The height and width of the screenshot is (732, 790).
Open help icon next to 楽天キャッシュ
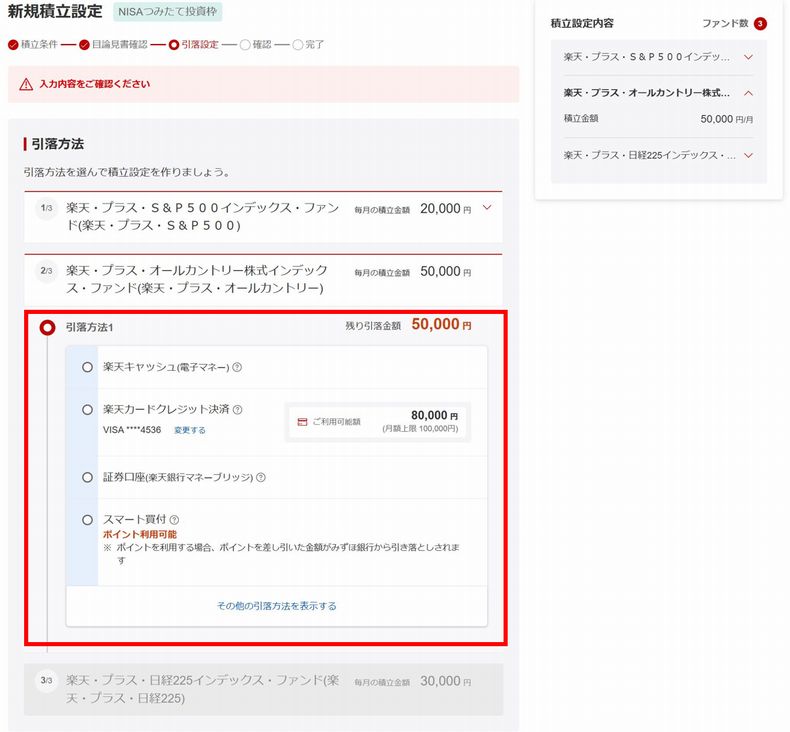click(x=237, y=367)
